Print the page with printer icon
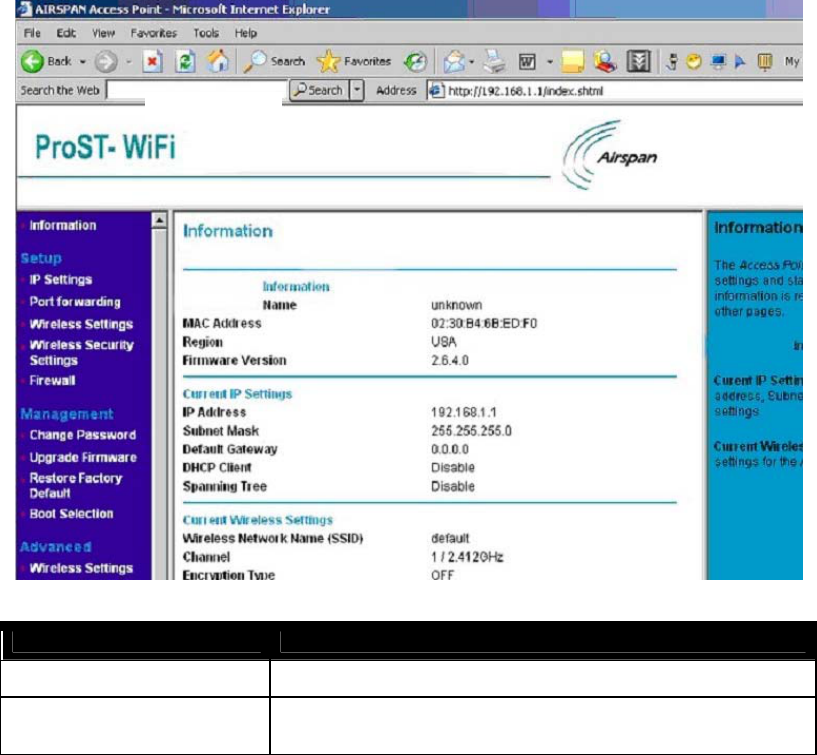This screenshot has width=817, height=755. [x=493, y=62]
